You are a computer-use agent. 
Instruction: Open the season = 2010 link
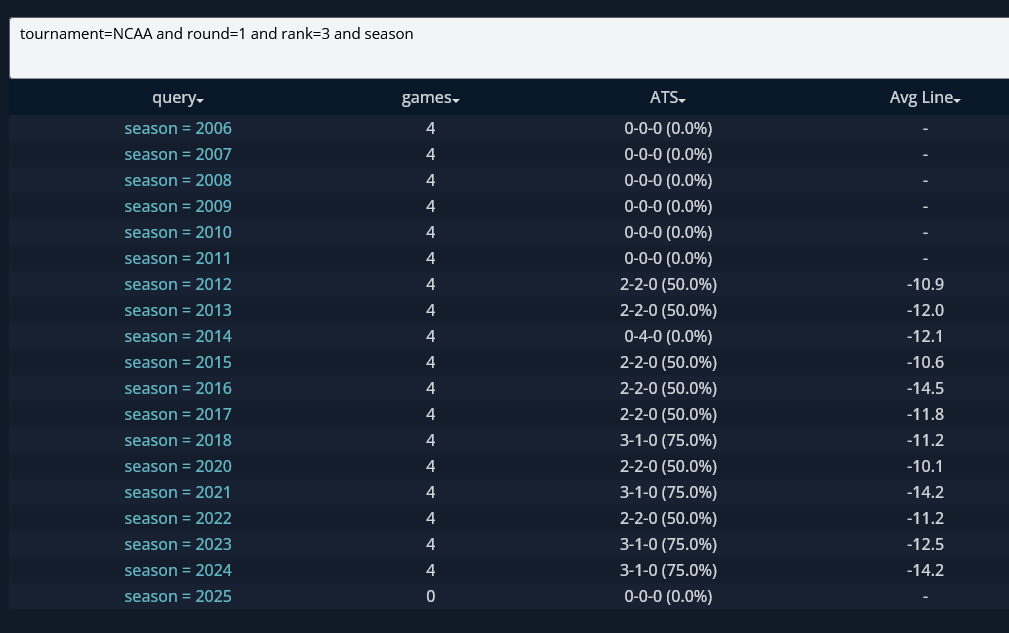coord(178,232)
